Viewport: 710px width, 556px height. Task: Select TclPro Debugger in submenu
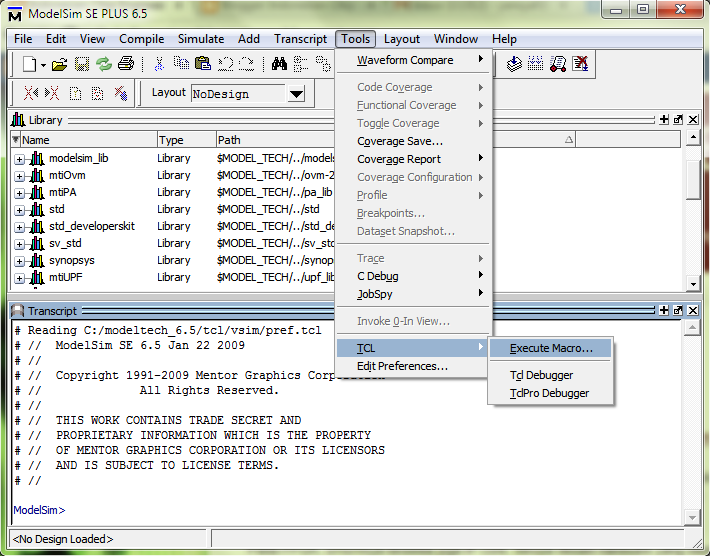coord(551,393)
